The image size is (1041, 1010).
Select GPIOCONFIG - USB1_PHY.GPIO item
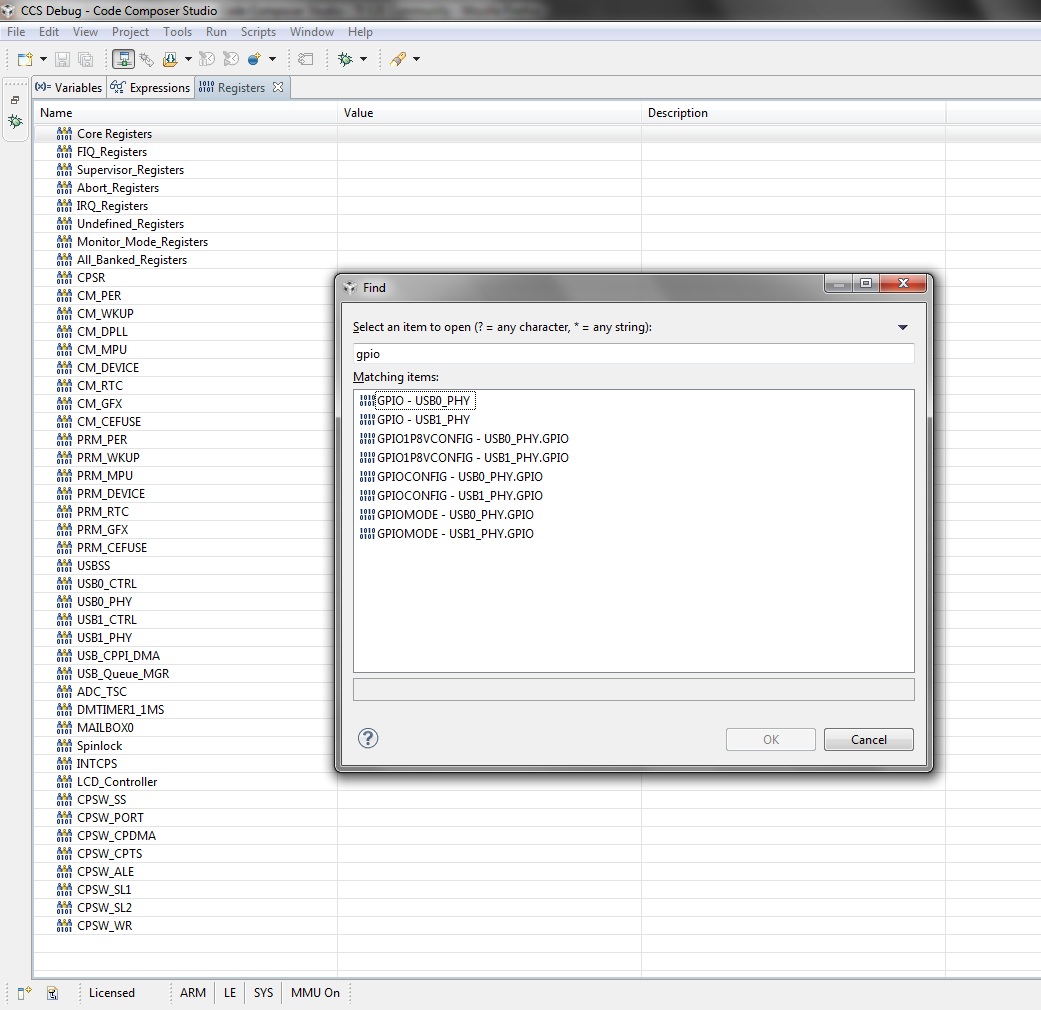451,496
